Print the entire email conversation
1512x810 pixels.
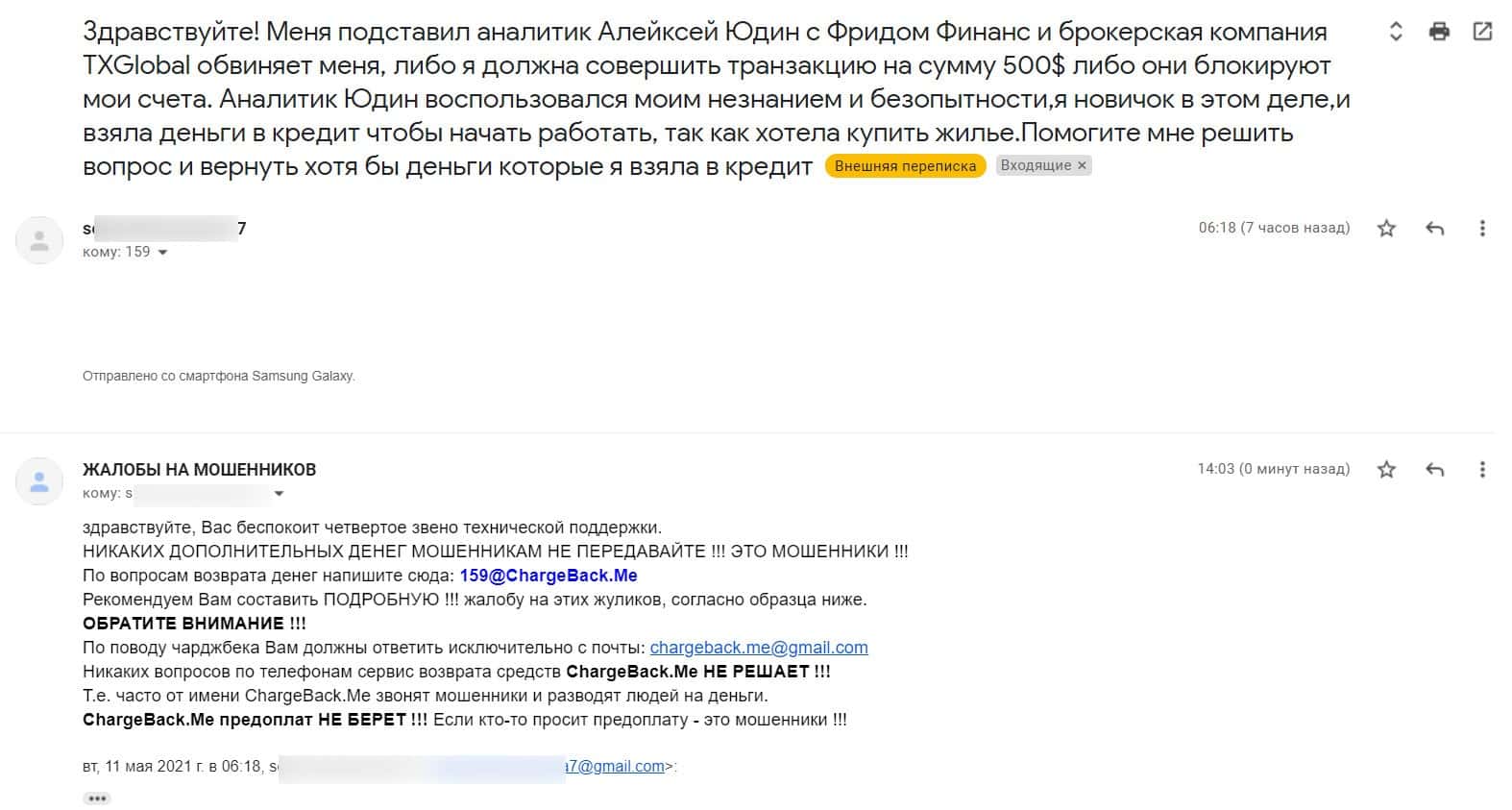(1439, 32)
